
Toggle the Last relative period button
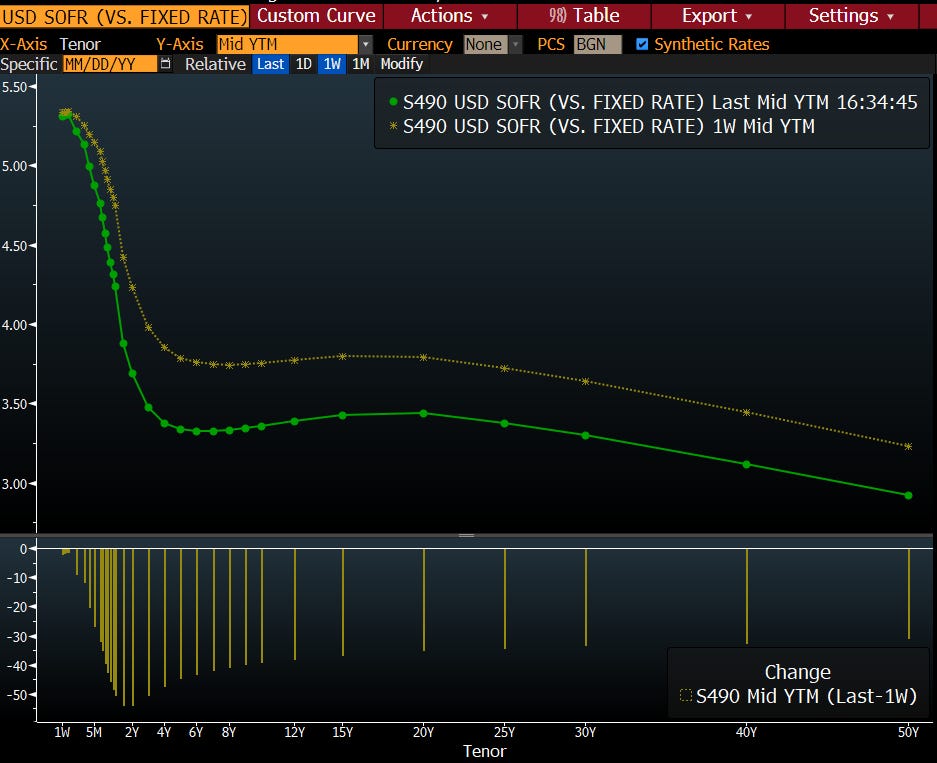(270, 64)
